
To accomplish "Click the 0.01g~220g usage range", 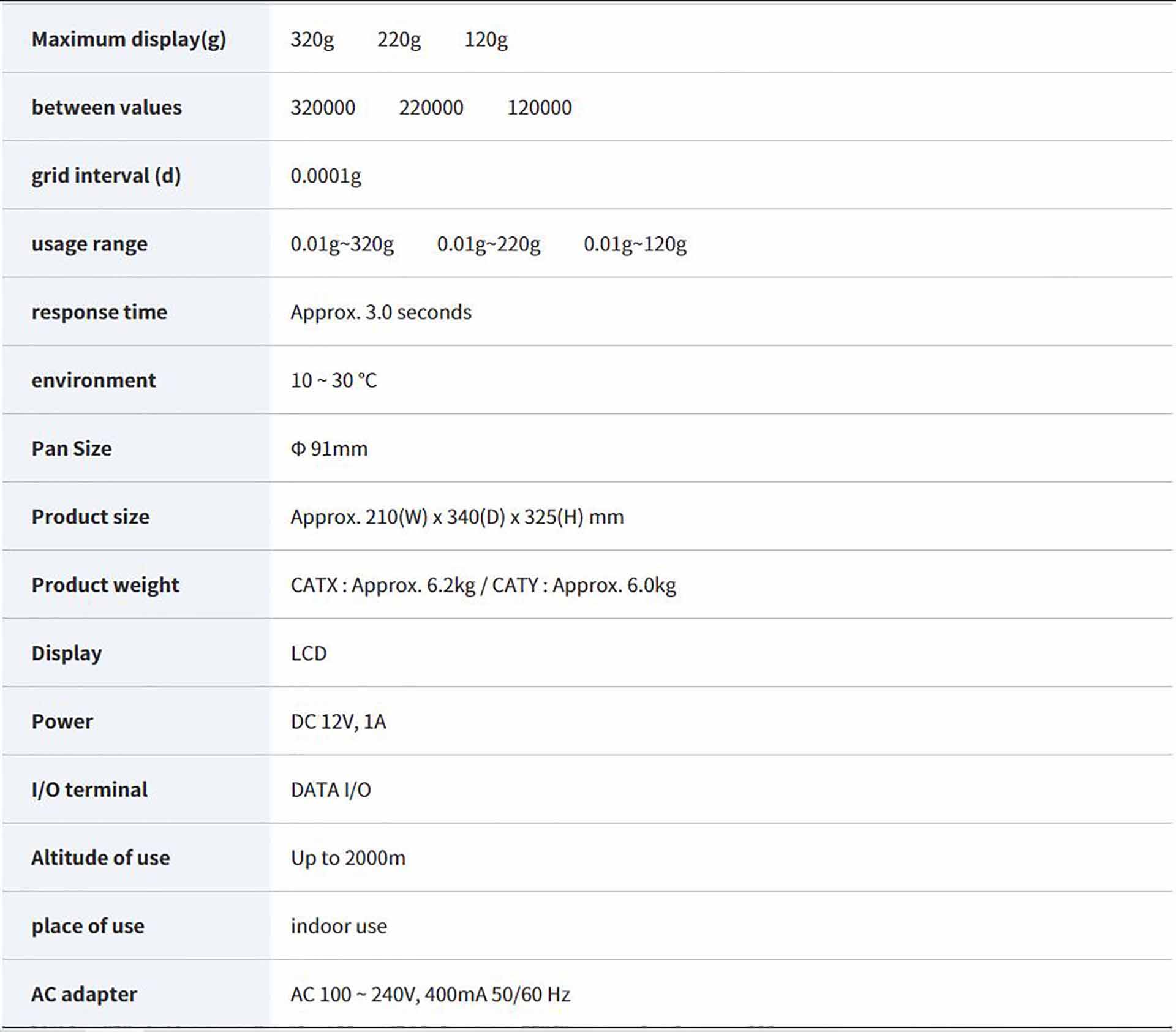I will (x=488, y=244).
